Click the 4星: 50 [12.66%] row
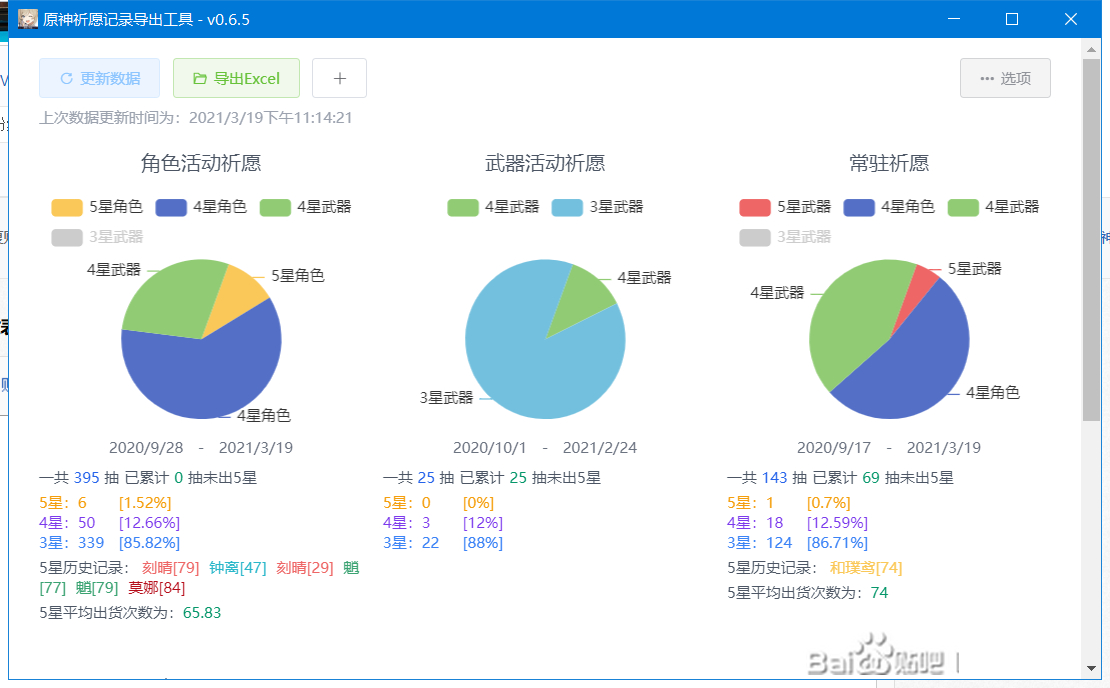This screenshot has height=688, width=1110. (x=110, y=522)
